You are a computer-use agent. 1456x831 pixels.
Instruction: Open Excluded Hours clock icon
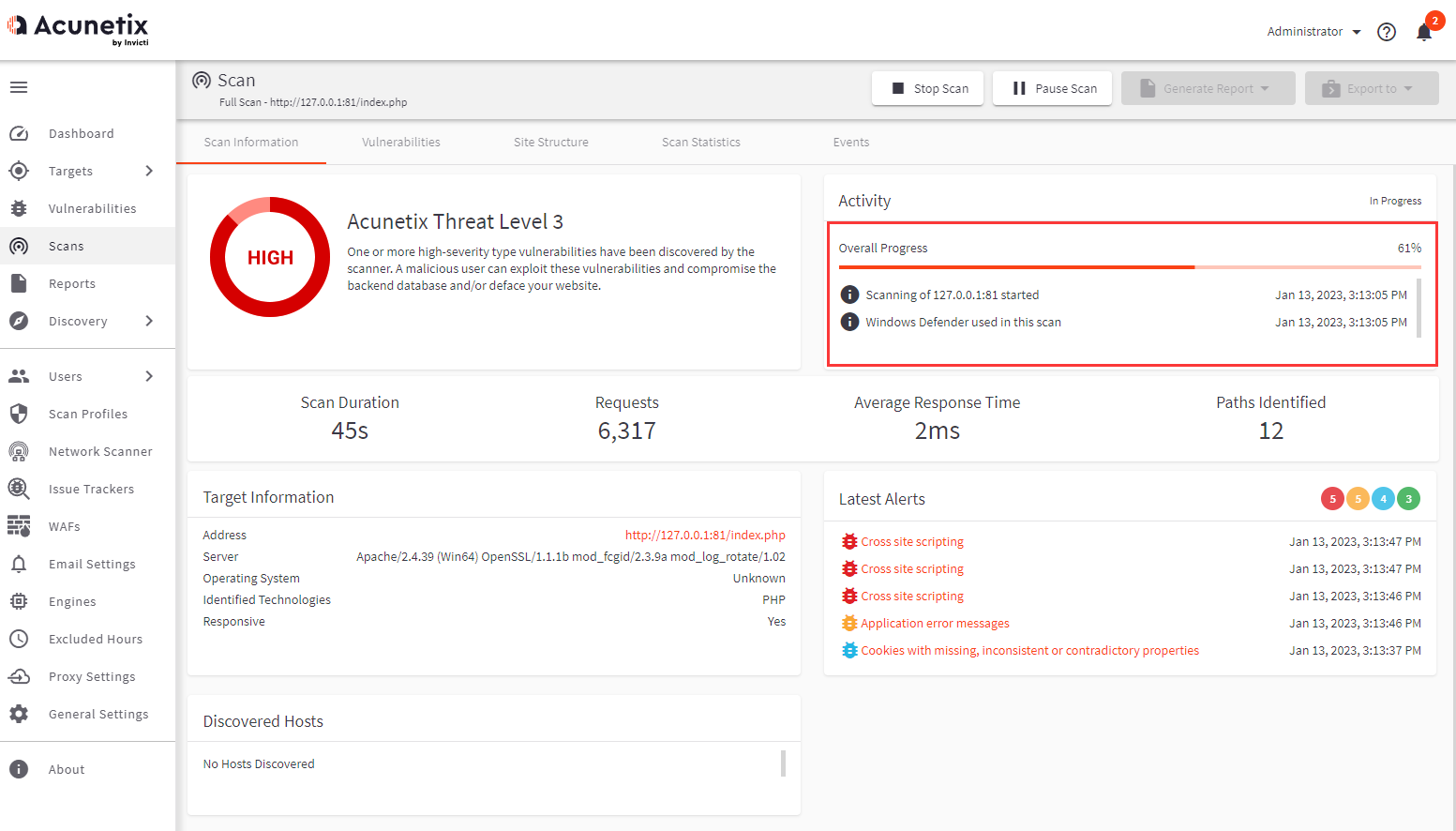click(x=19, y=639)
